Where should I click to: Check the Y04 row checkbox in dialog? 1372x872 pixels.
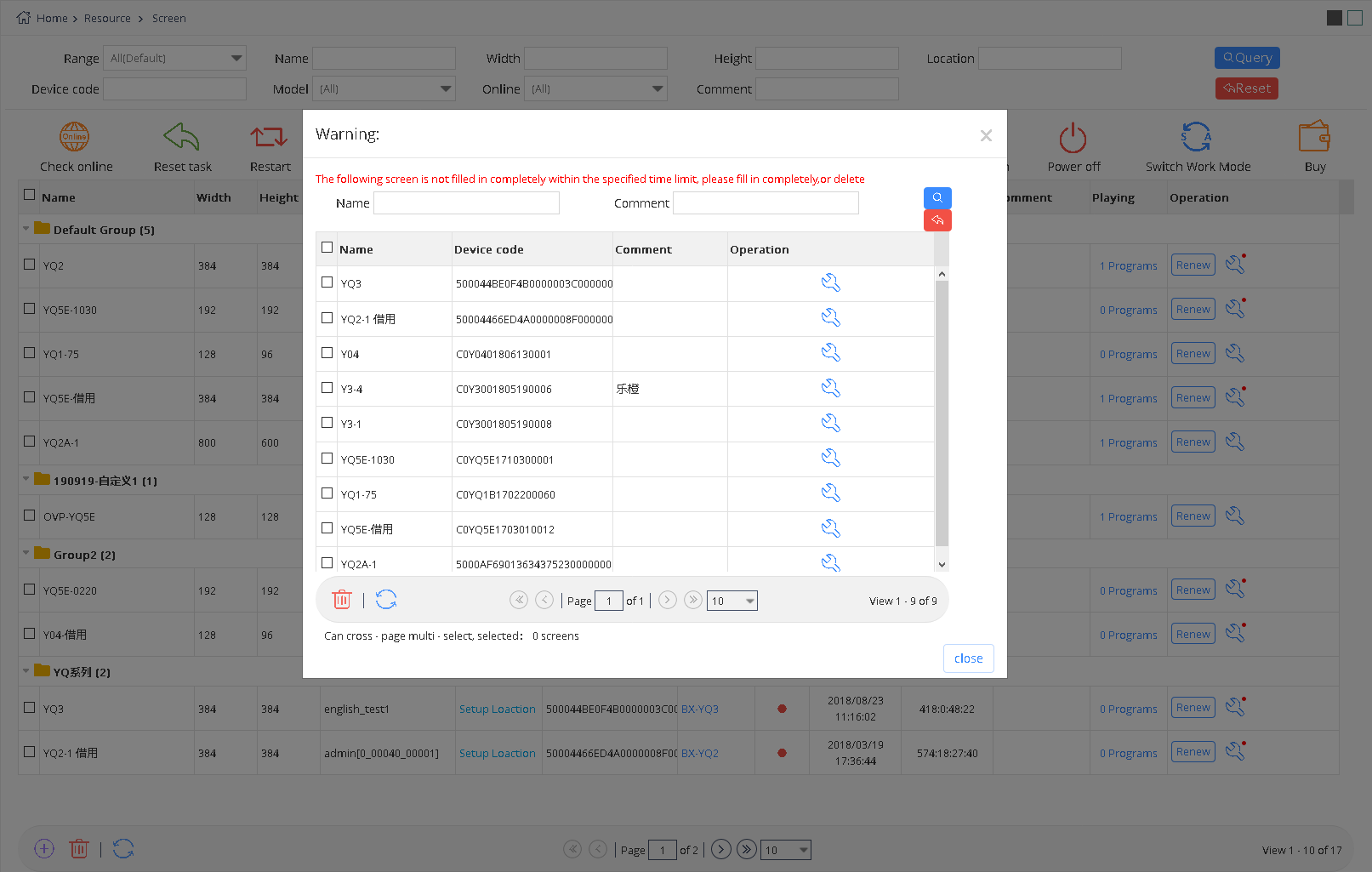click(327, 352)
